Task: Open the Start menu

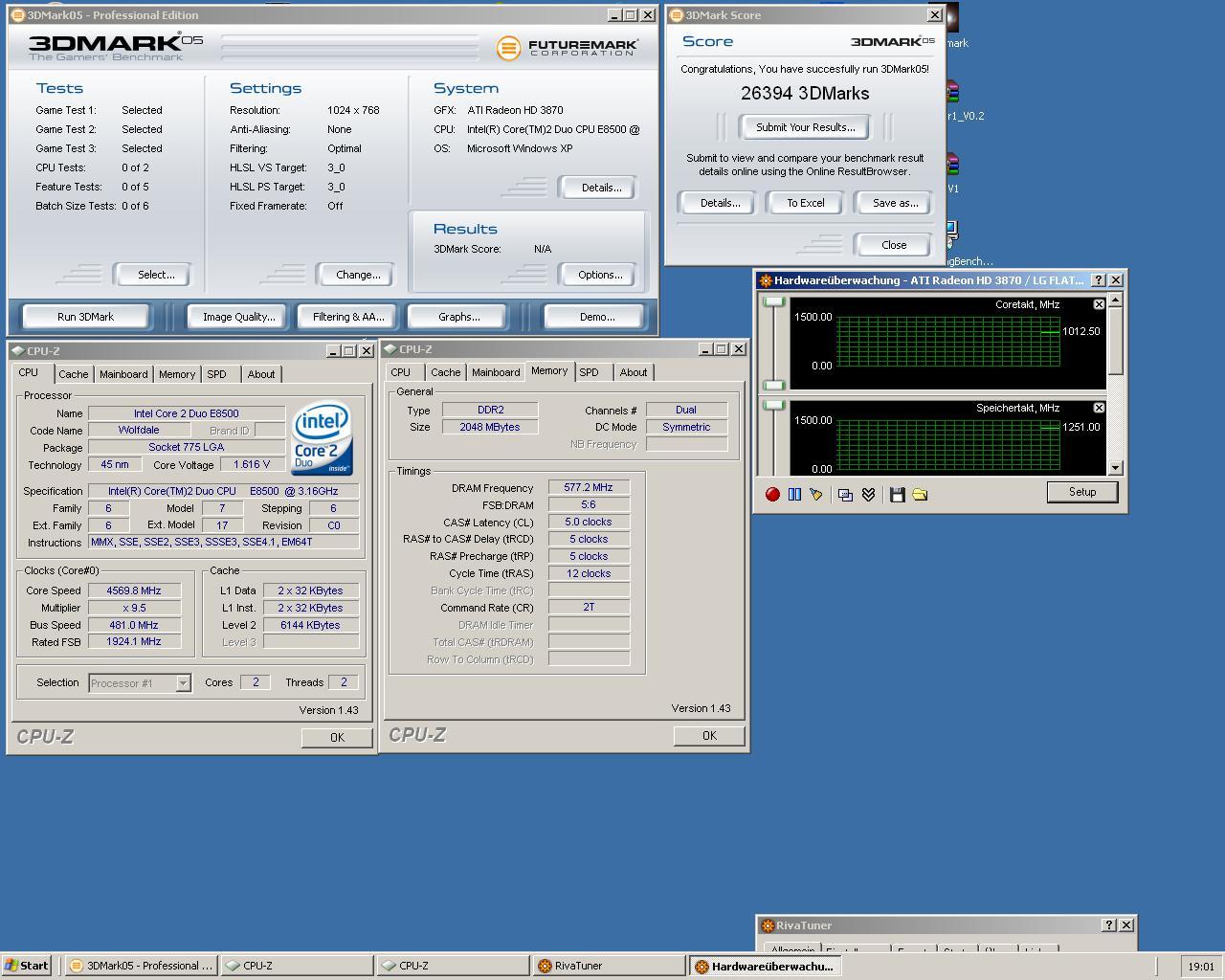Action: click(x=27, y=966)
